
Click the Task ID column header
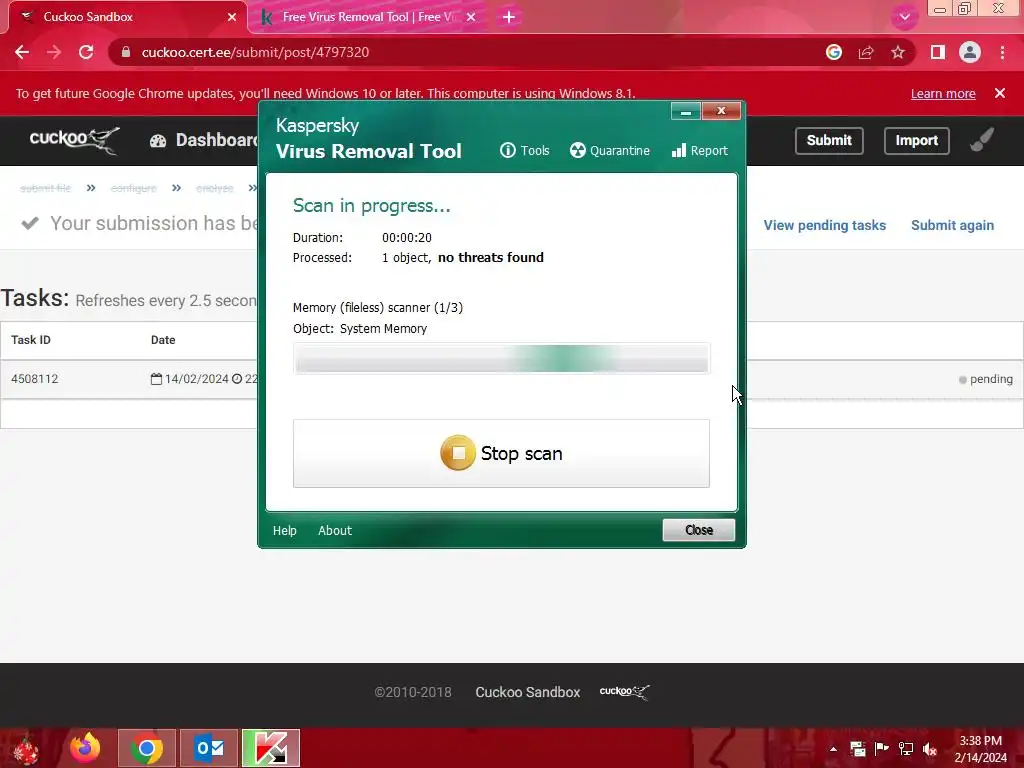[31, 340]
